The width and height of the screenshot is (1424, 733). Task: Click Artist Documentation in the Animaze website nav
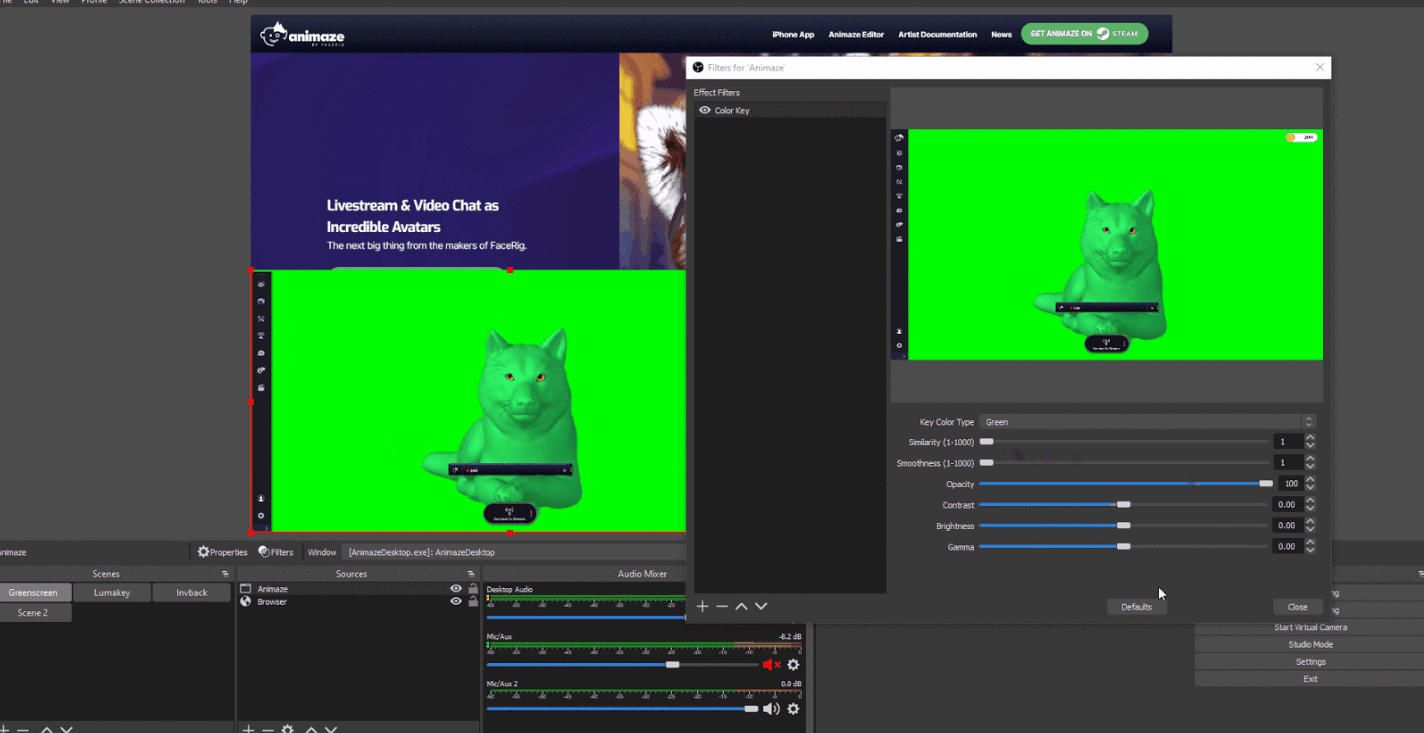coord(937,34)
